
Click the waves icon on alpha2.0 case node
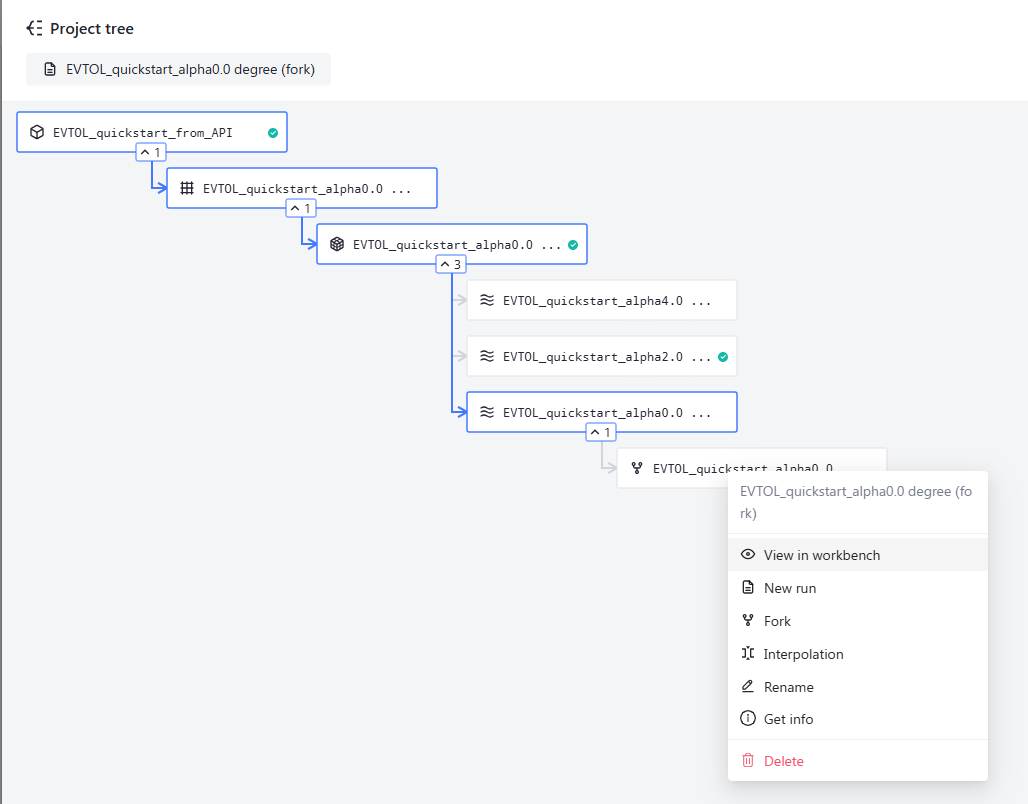pos(487,356)
